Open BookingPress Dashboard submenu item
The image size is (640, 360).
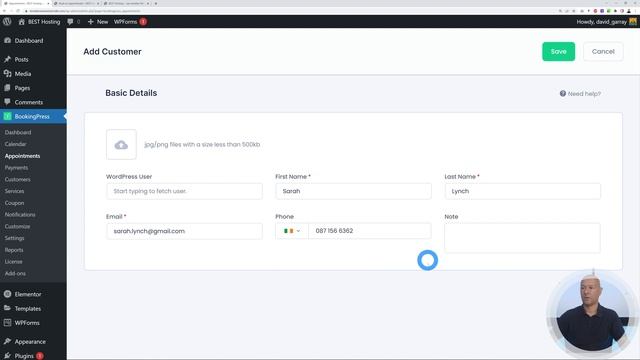click(18, 132)
